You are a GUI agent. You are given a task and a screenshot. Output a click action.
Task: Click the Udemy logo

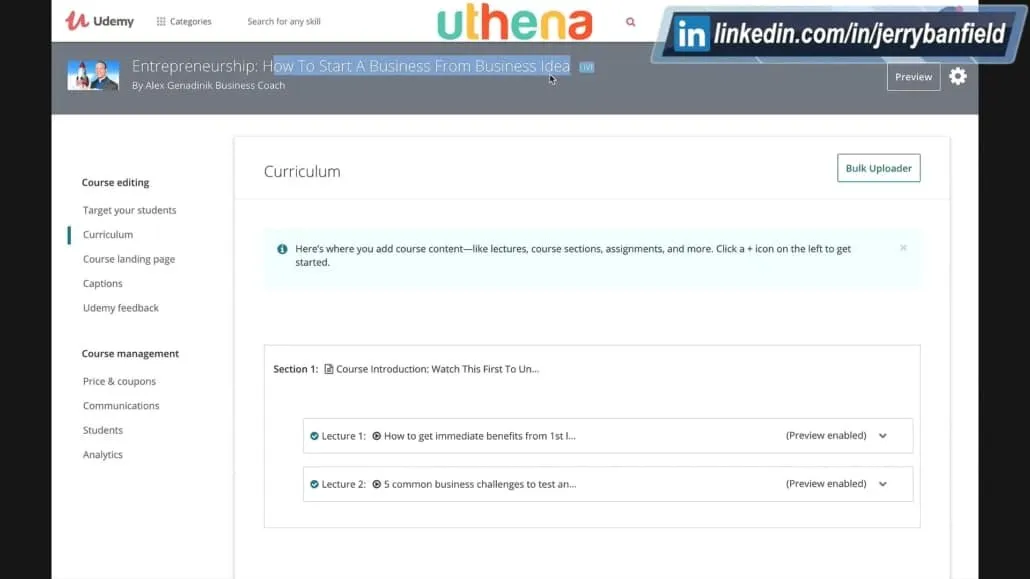pos(99,21)
